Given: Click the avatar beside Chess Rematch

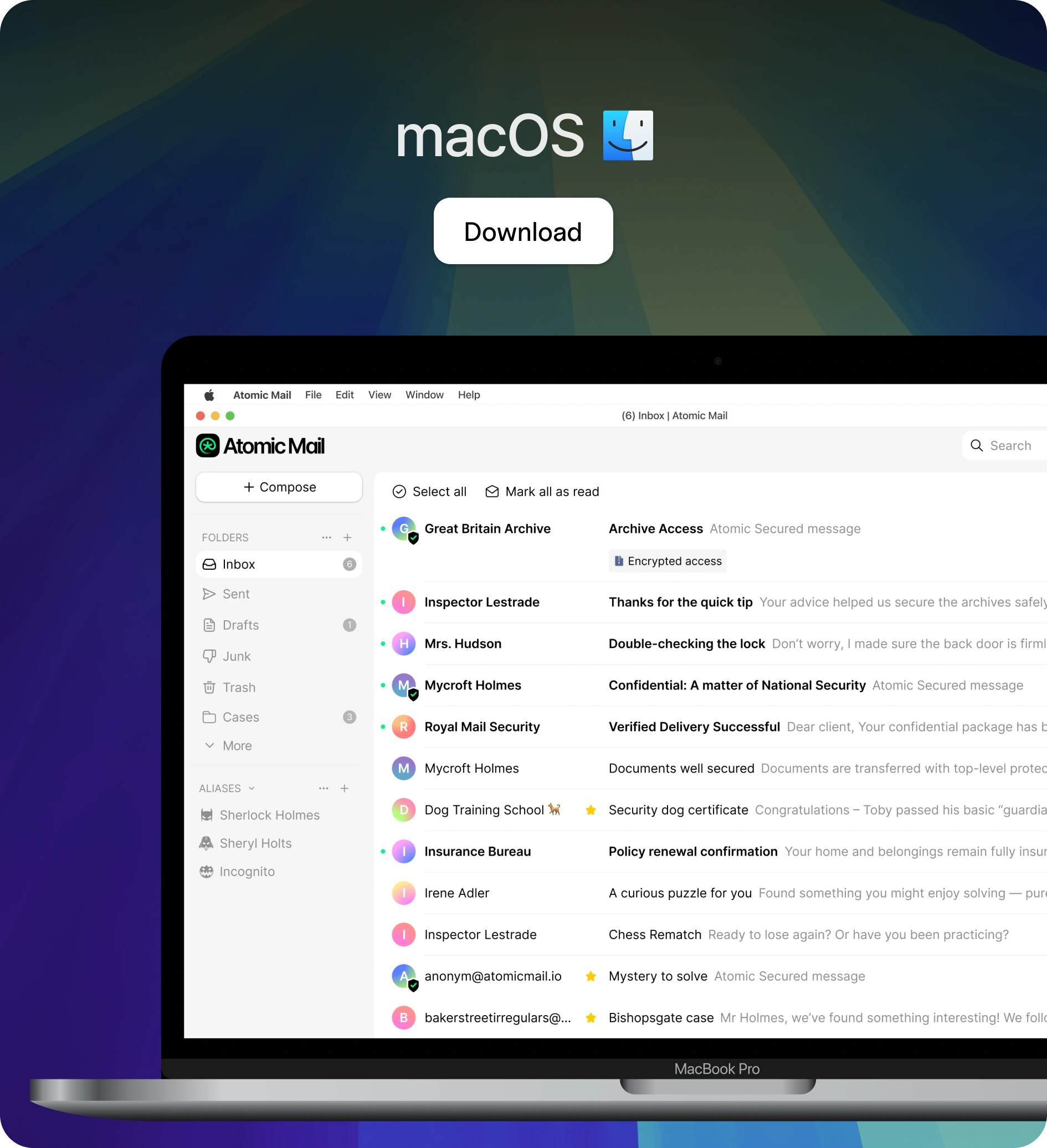Looking at the screenshot, I should pyautogui.click(x=404, y=934).
